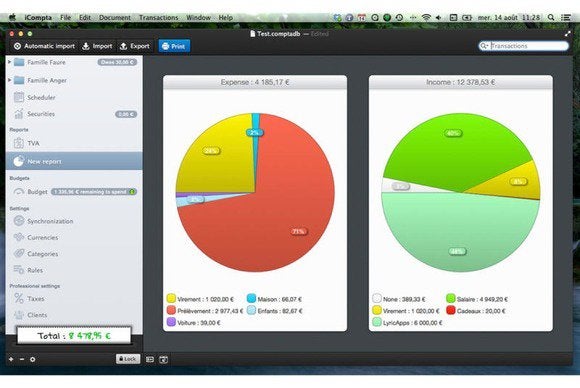Open the Categories tag icon
This screenshot has height=388, width=580.
tap(18, 254)
